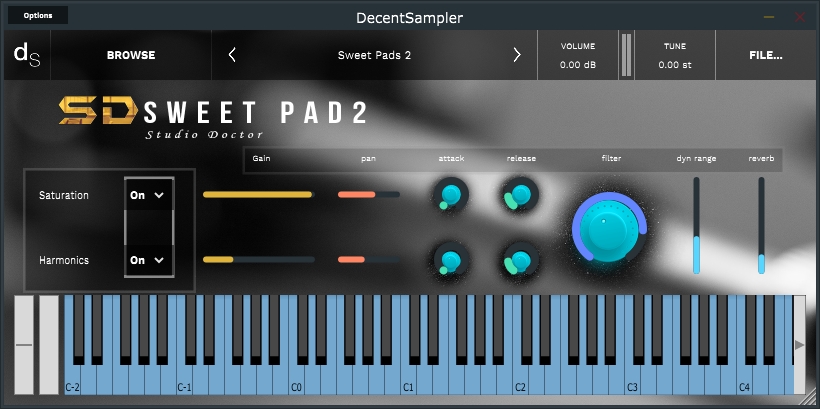Play the C0 key on keyboard
820x409 pixels.
point(297,380)
